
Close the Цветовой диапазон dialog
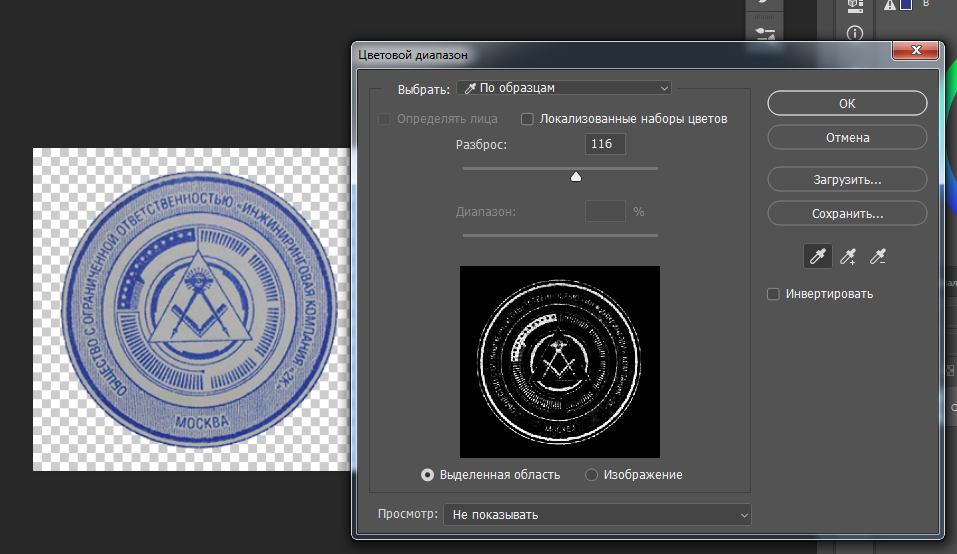pyautogui.click(x=915, y=51)
